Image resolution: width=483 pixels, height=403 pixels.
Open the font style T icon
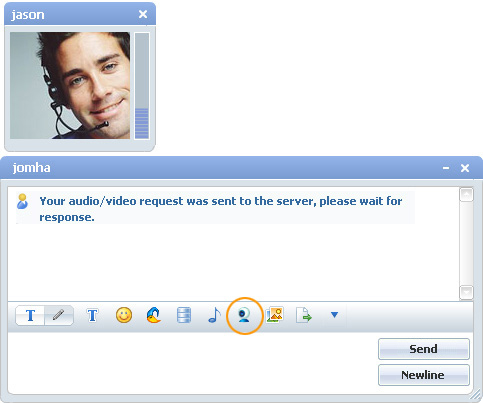click(x=92, y=315)
